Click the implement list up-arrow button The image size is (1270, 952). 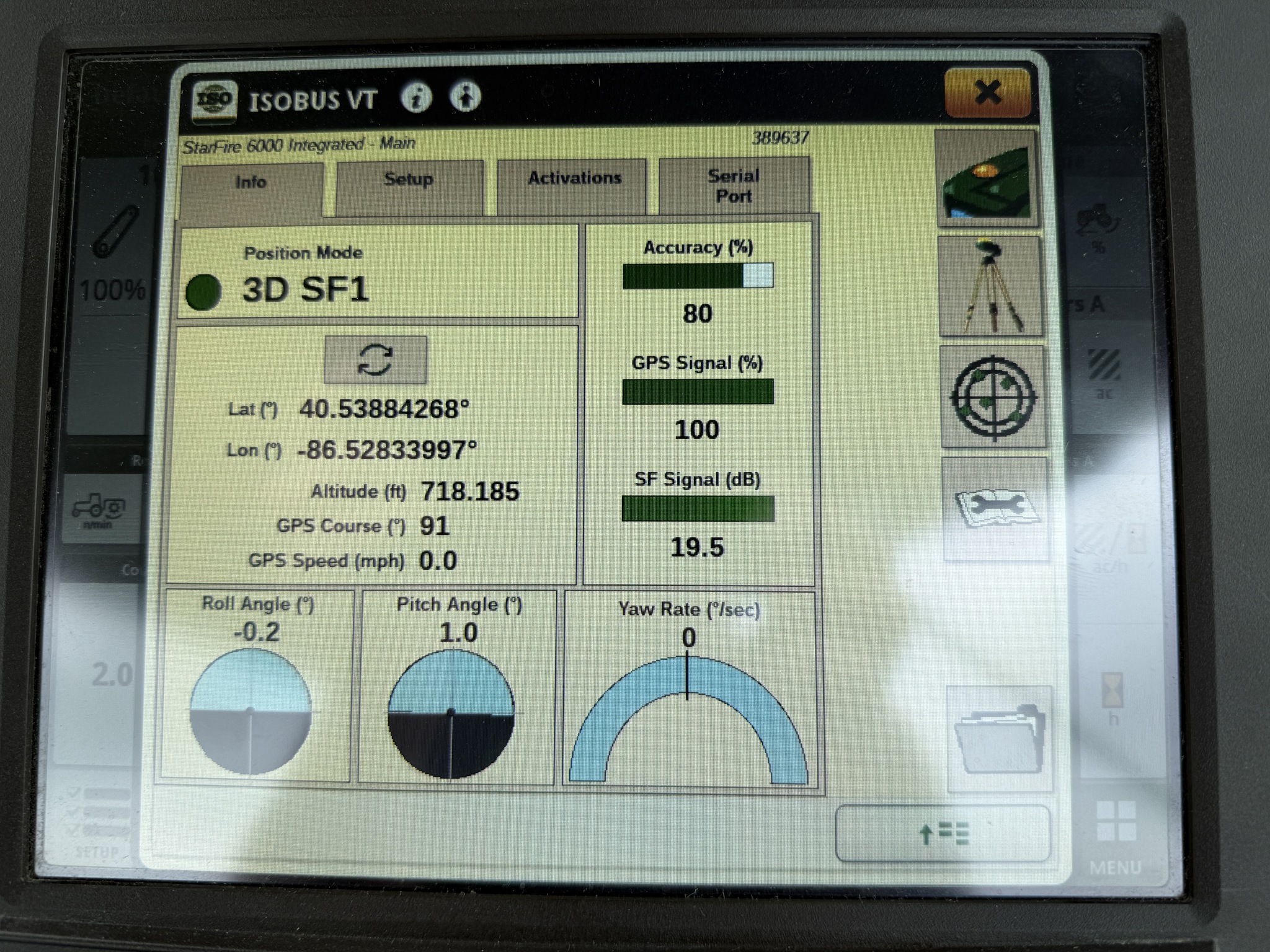pyautogui.click(x=943, y=833)
